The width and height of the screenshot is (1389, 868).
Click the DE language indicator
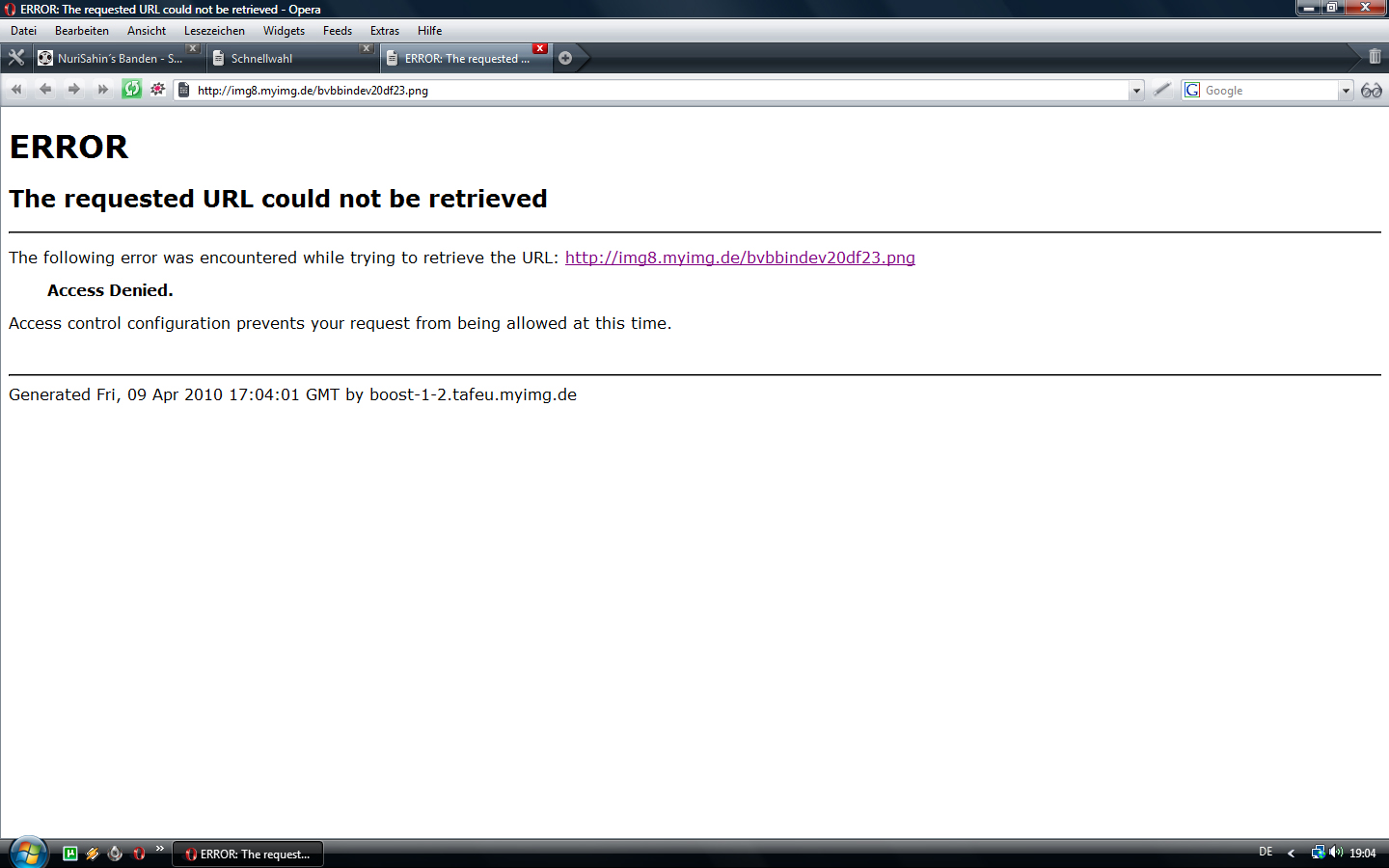click(x=1266, y=852)
